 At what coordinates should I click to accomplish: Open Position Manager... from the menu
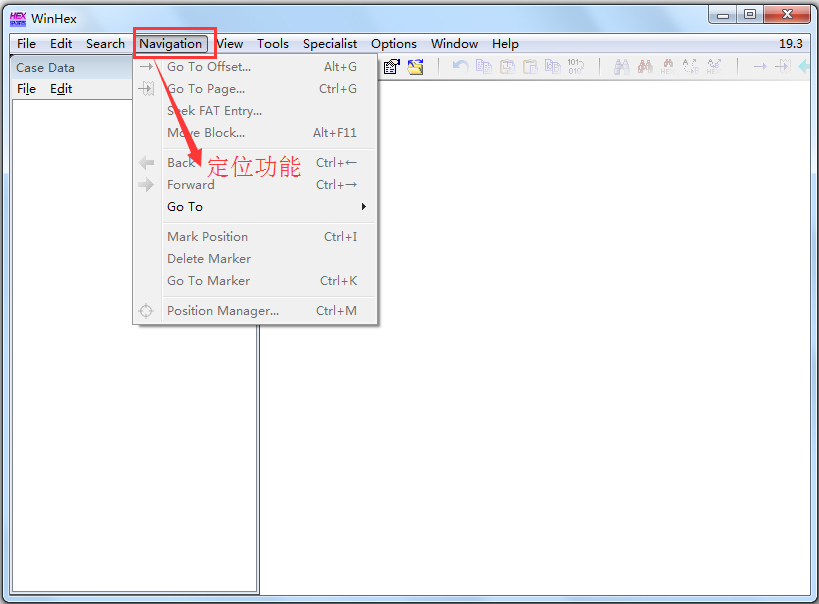[x=255, y=311]
